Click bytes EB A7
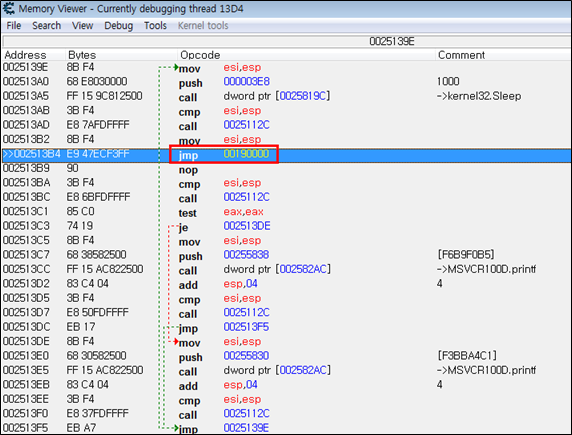 [81, 427]
